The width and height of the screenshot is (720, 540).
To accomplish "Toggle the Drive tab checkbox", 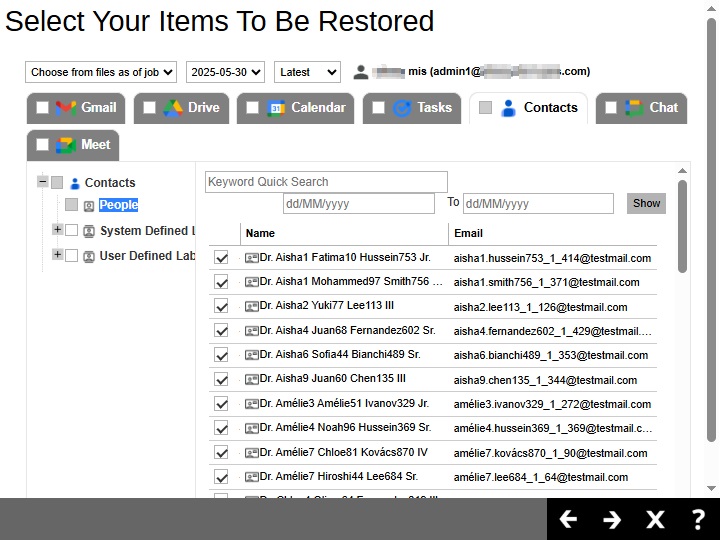I will (149, 108).
